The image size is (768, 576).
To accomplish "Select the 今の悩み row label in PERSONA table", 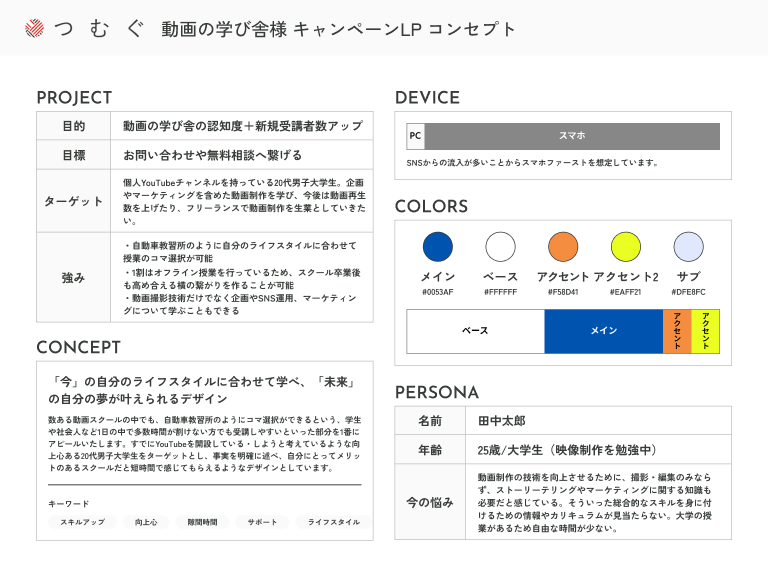I will pos(430,502).
